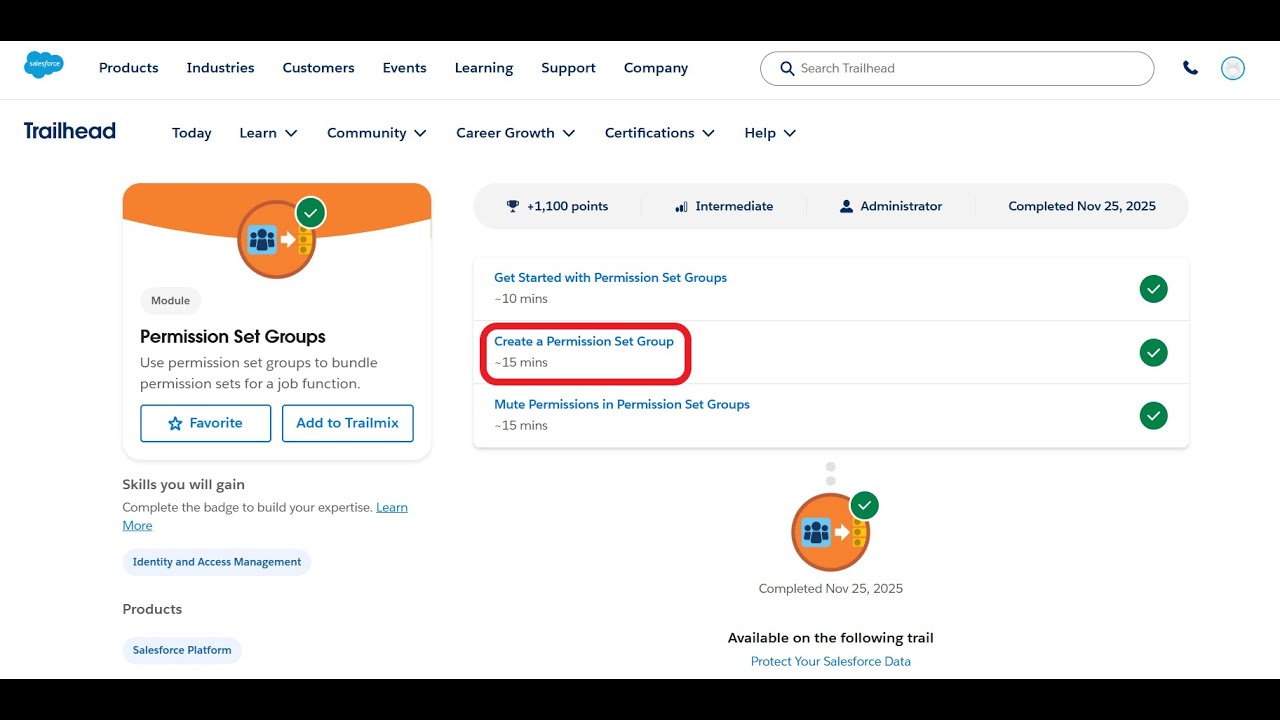Image resolution: width=1280 pixels, height=720 pixels.
Task: Click checkmark for Create a Permission Set Group
Action: pos(1153,352)
